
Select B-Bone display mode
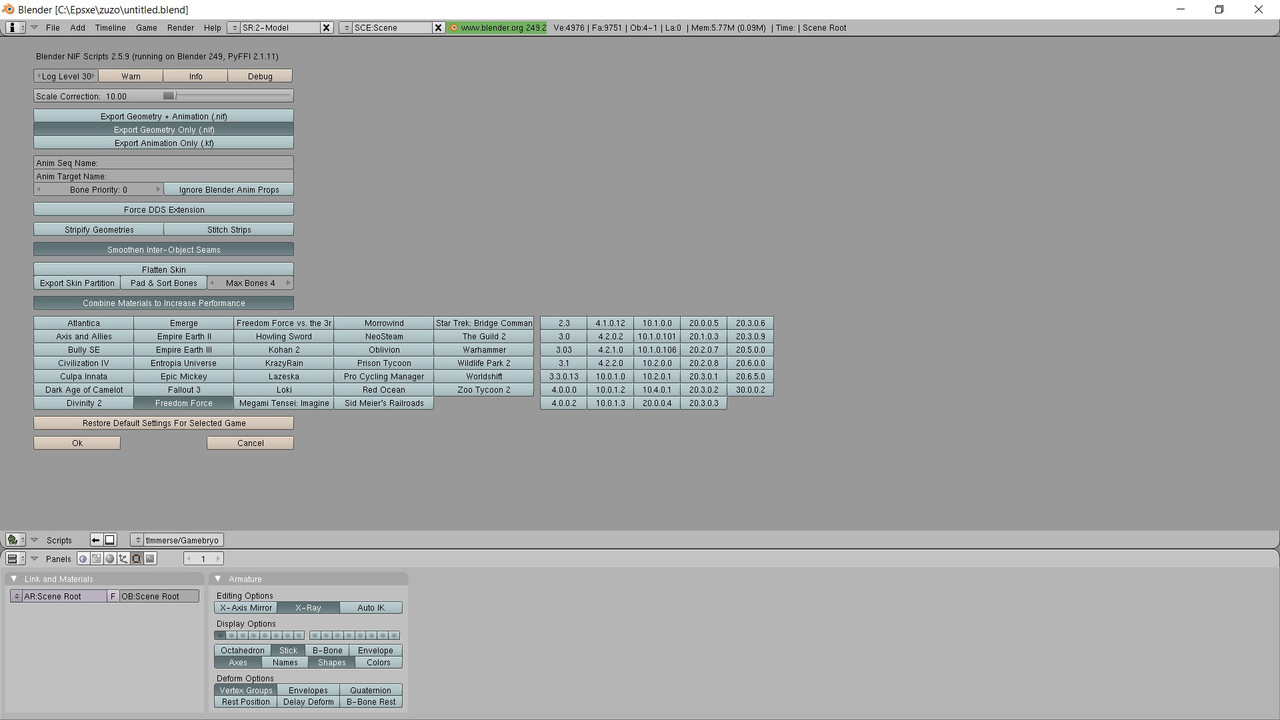tap(327, 651)
